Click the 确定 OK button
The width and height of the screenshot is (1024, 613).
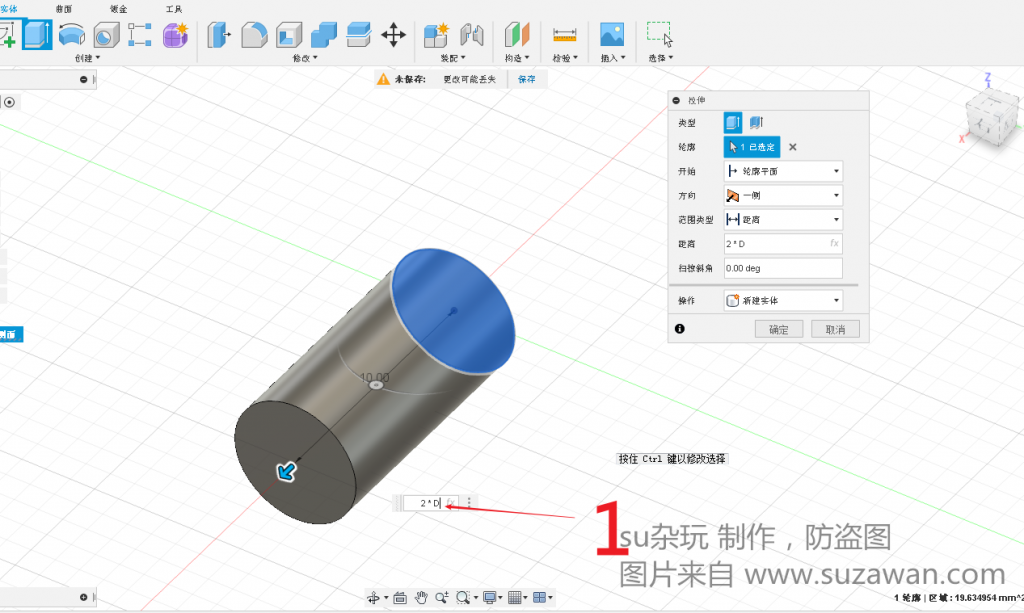coord(778,330)
